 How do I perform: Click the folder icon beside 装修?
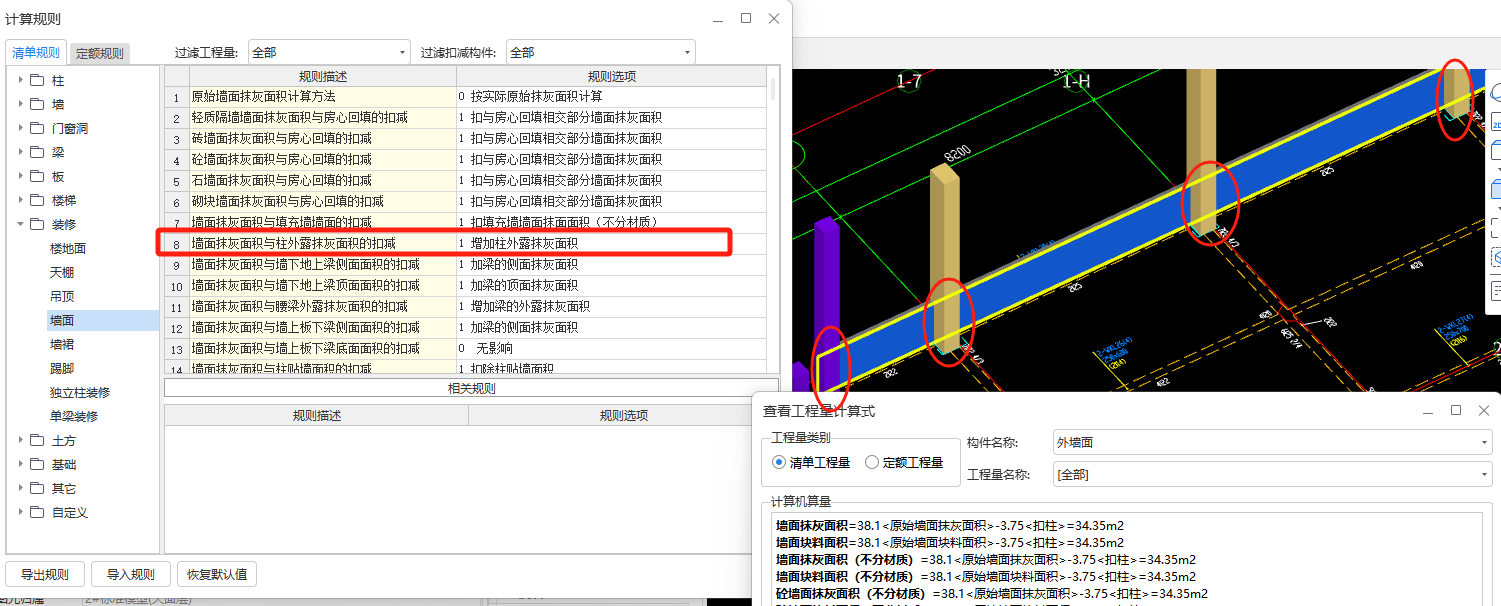(x=37, y=224)
